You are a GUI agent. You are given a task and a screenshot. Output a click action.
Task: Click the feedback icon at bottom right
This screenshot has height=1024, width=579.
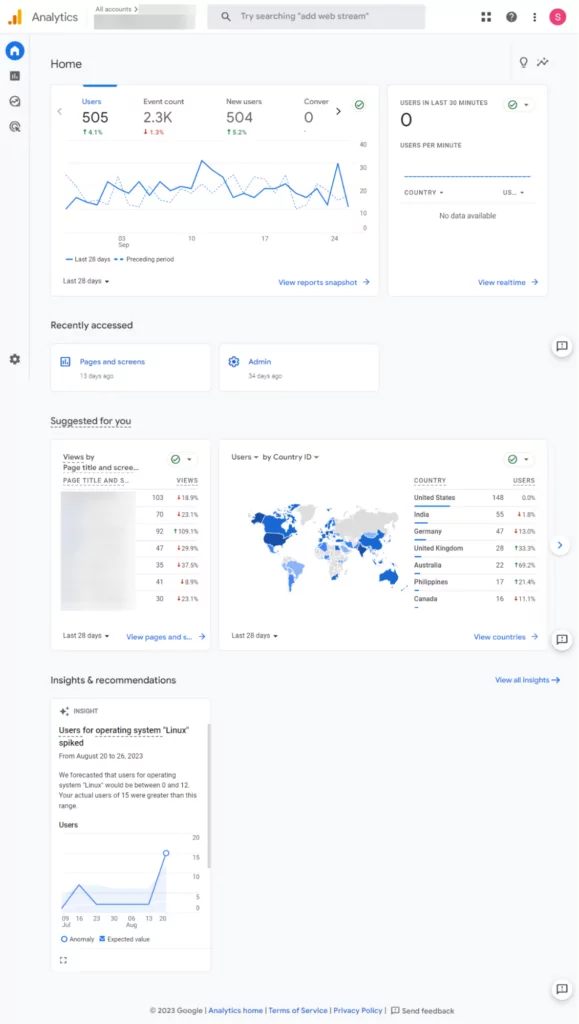tap(561, 989)
